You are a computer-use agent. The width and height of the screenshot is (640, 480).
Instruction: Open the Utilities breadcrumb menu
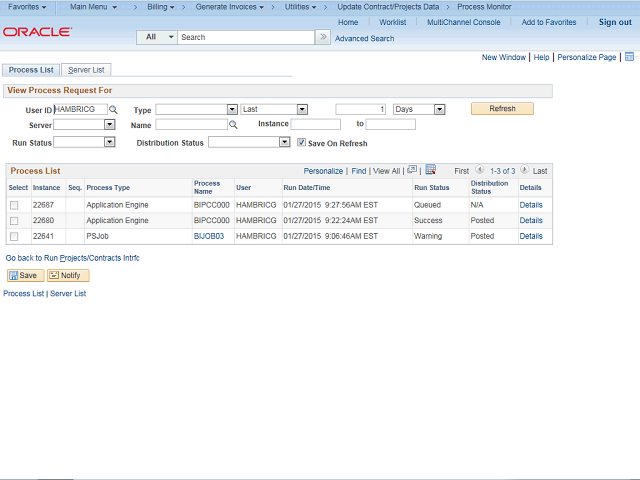300,7
